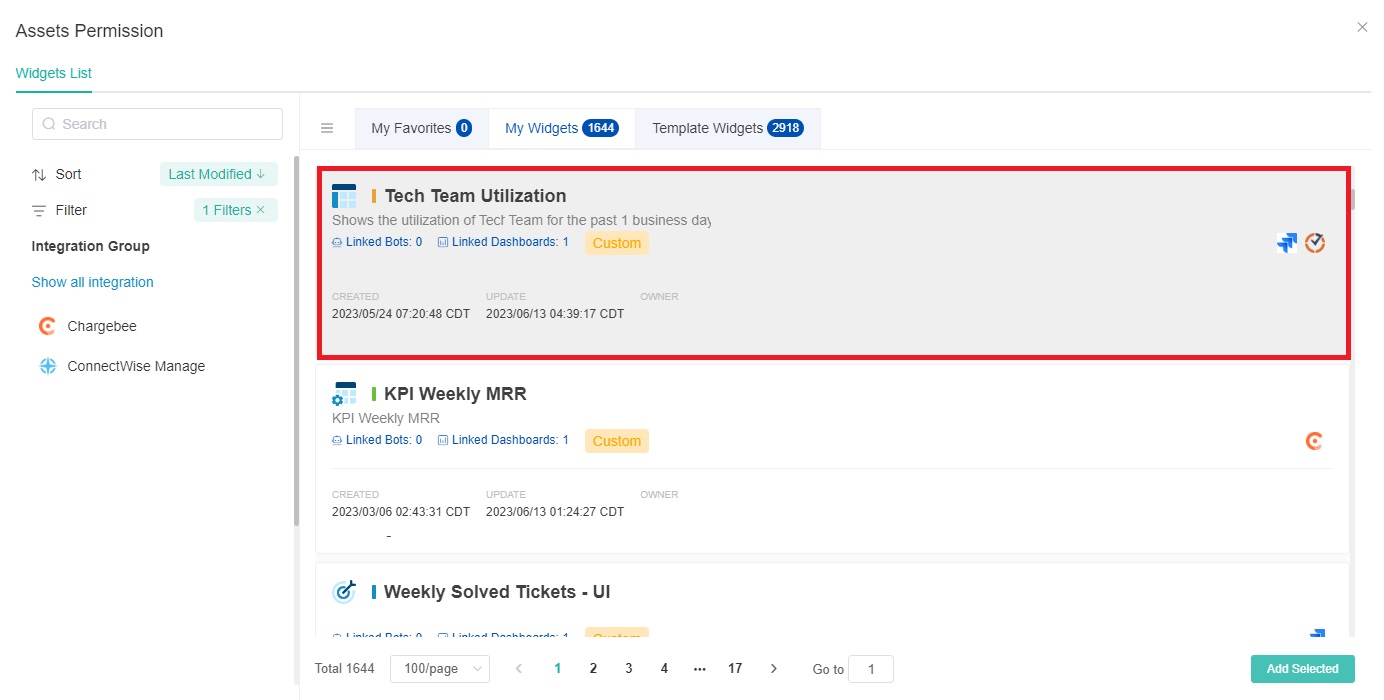Click the Tech Team Utilization table widget icon
The image size is (1384, 700).
344,196
